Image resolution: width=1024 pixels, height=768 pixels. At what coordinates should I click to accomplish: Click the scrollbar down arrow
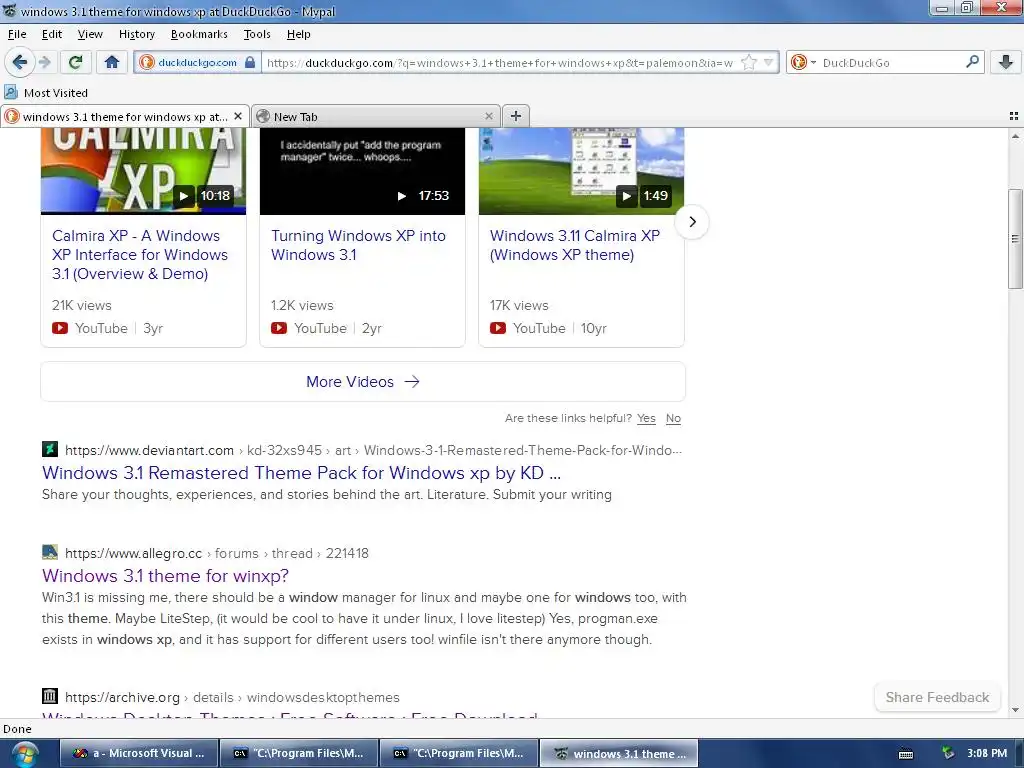tap(1015, 710)
